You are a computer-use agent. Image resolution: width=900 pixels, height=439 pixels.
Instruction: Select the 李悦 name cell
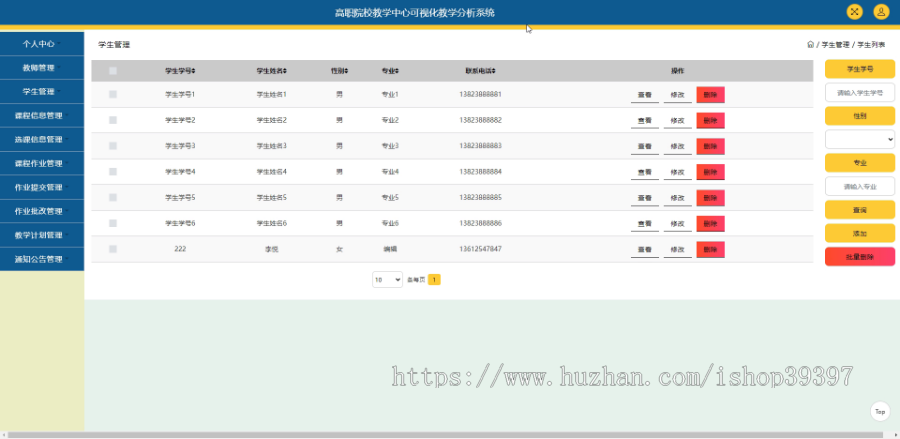(x=271, y=249)
